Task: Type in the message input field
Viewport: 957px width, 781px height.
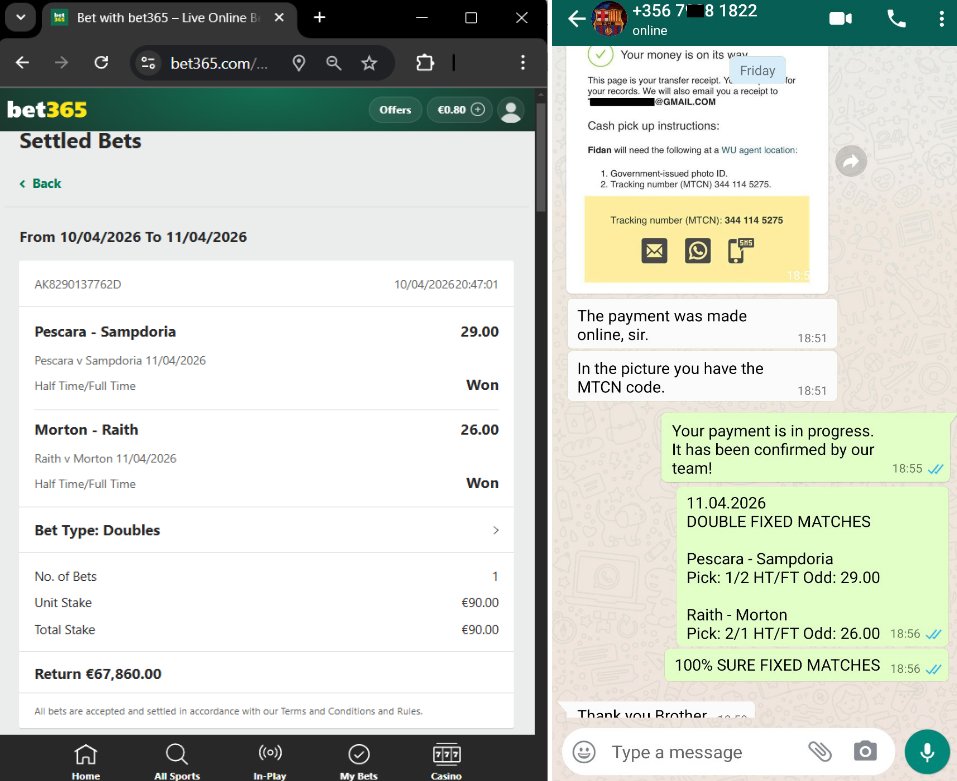Action: [x=690, y=752]
